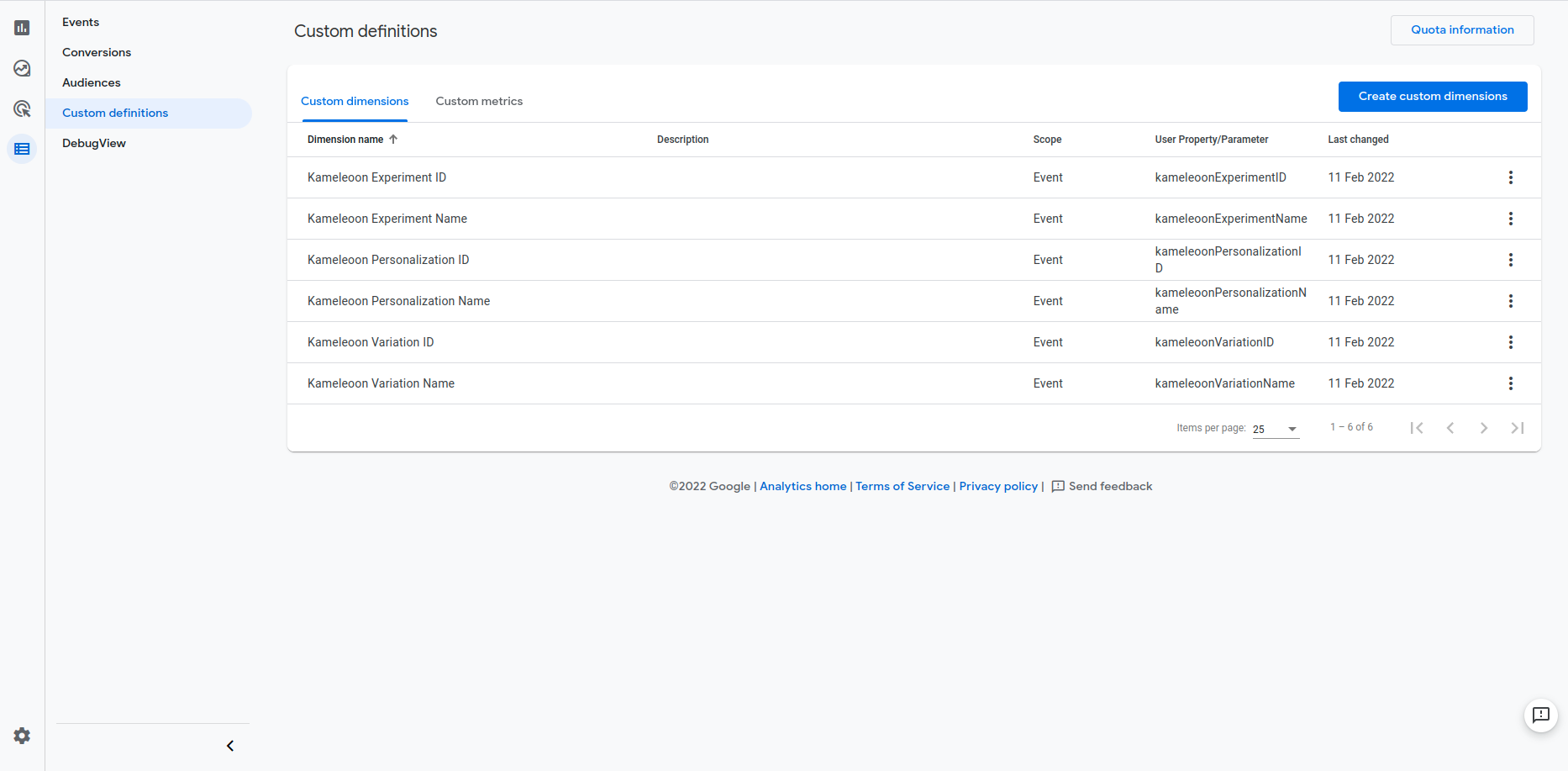Select the Kameleoon Variation ID dimension
This screenshot has height=771, width=1568.
(371, 342)
